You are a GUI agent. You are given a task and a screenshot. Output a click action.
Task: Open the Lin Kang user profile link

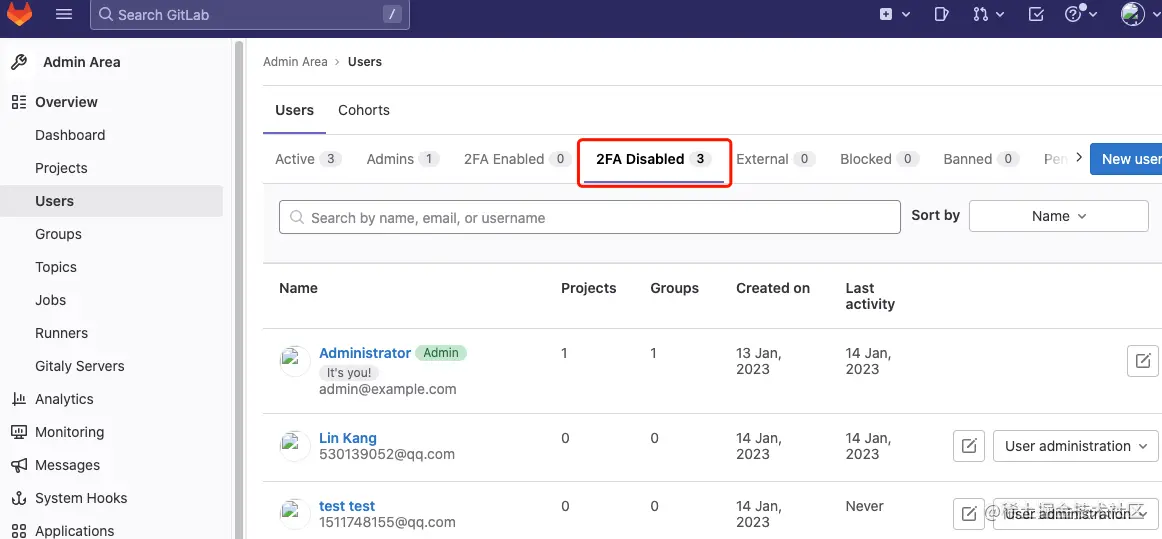click(348, 438)
